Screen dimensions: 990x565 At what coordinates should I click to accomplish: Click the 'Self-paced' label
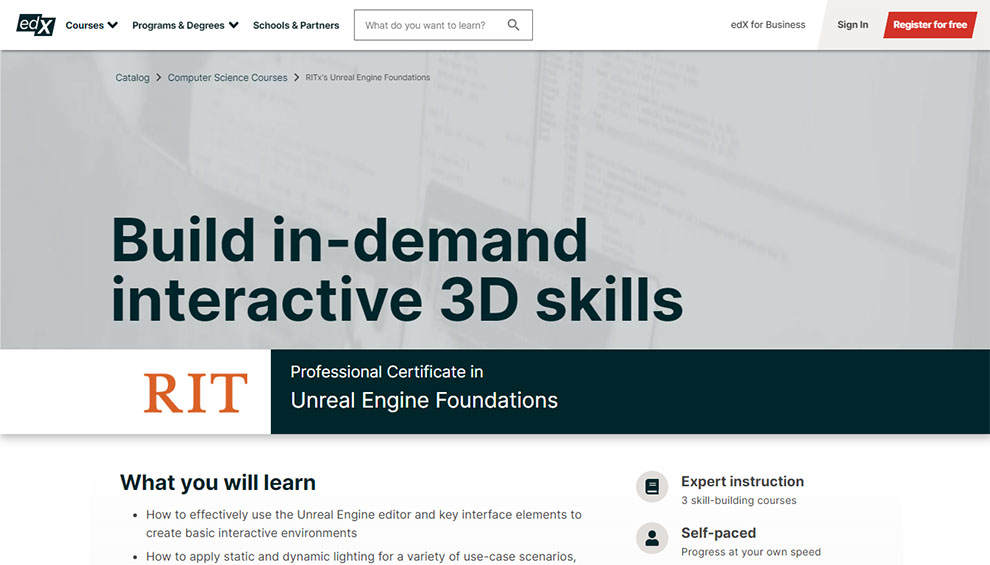tap(719, 533)
